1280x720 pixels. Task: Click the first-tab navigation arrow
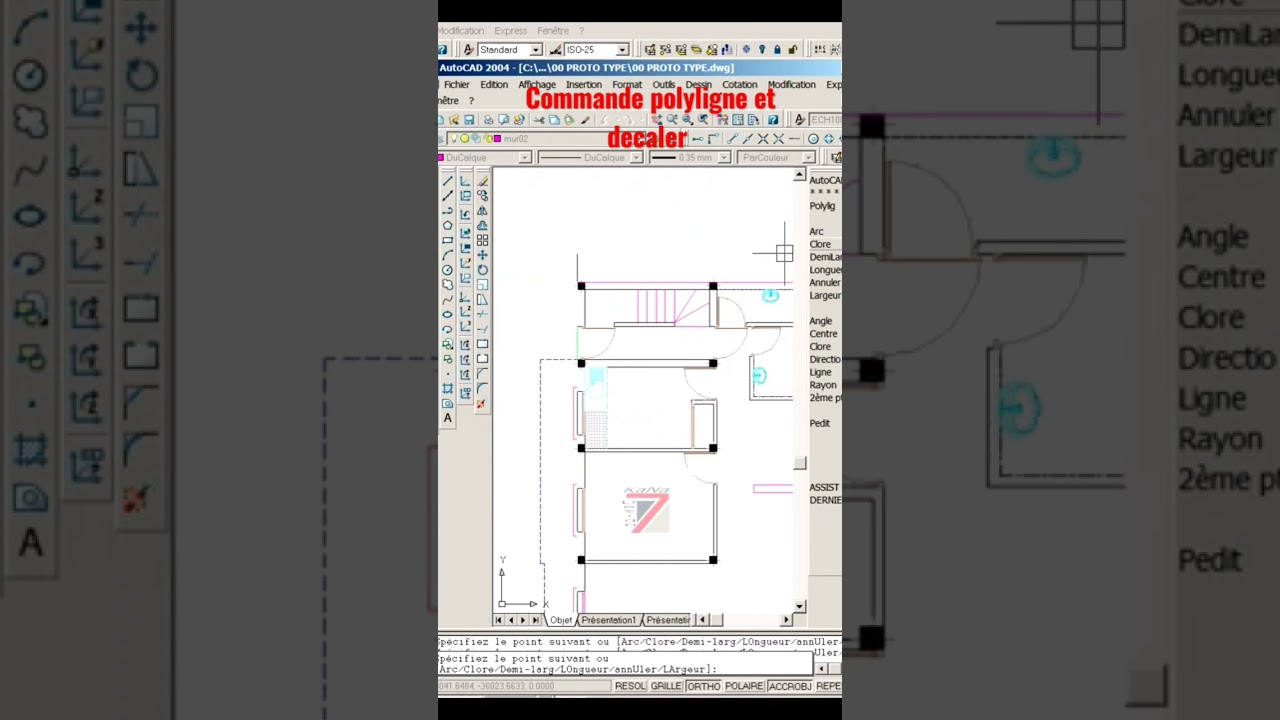pos(499,620)
